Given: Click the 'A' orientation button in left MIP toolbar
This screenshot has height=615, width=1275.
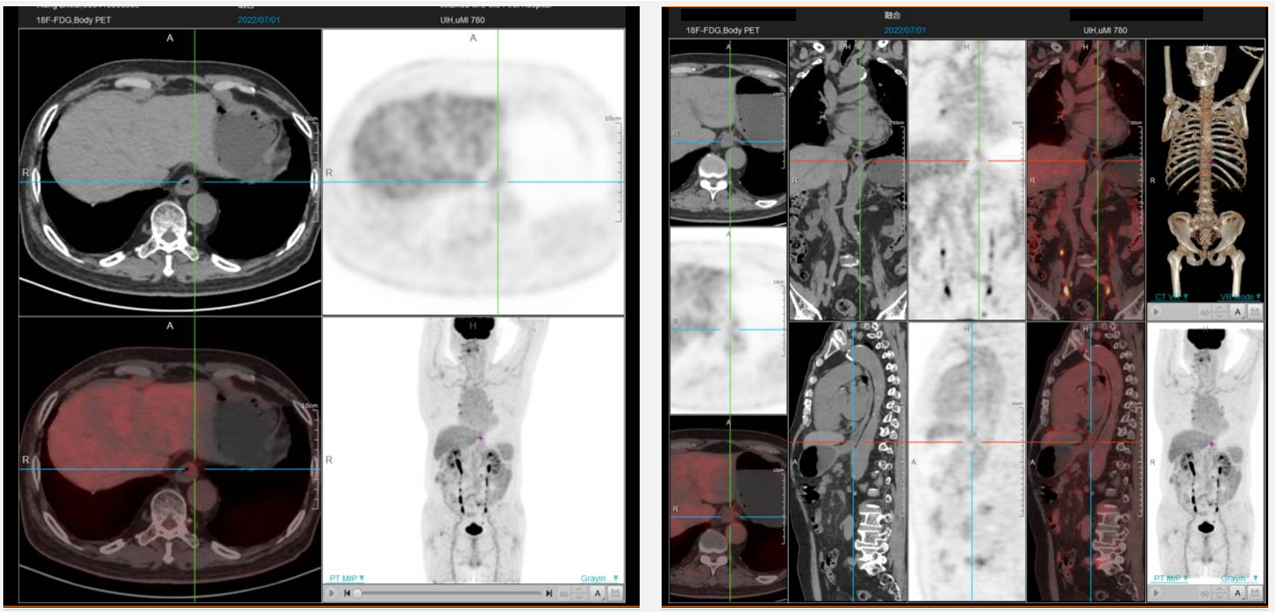Looking at the screenshot, I should pos(597,593).
